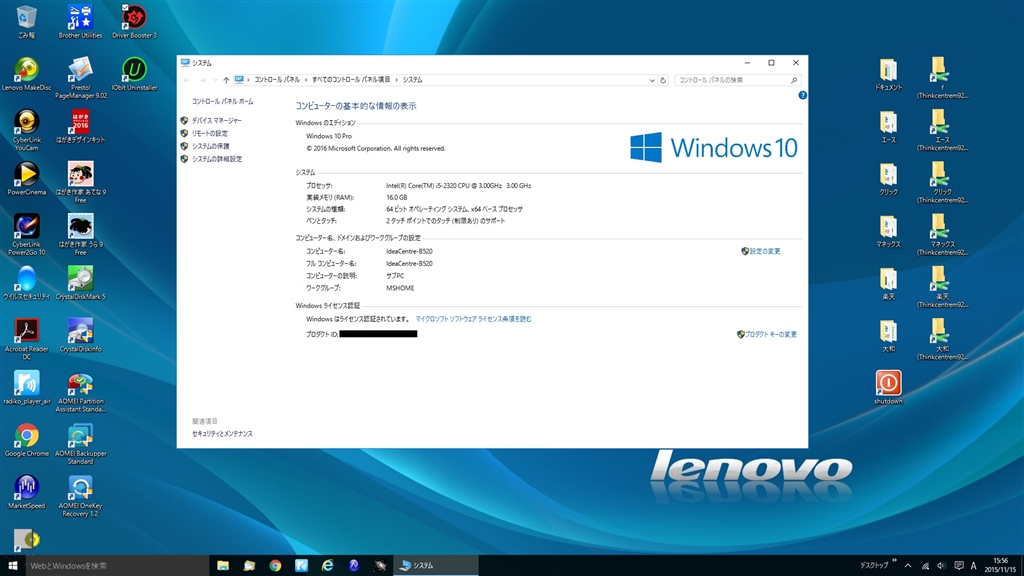Select Windows 10 Pro edition text
The width and height of the screenshot is (1024, 576).
(x=328, y=136)
